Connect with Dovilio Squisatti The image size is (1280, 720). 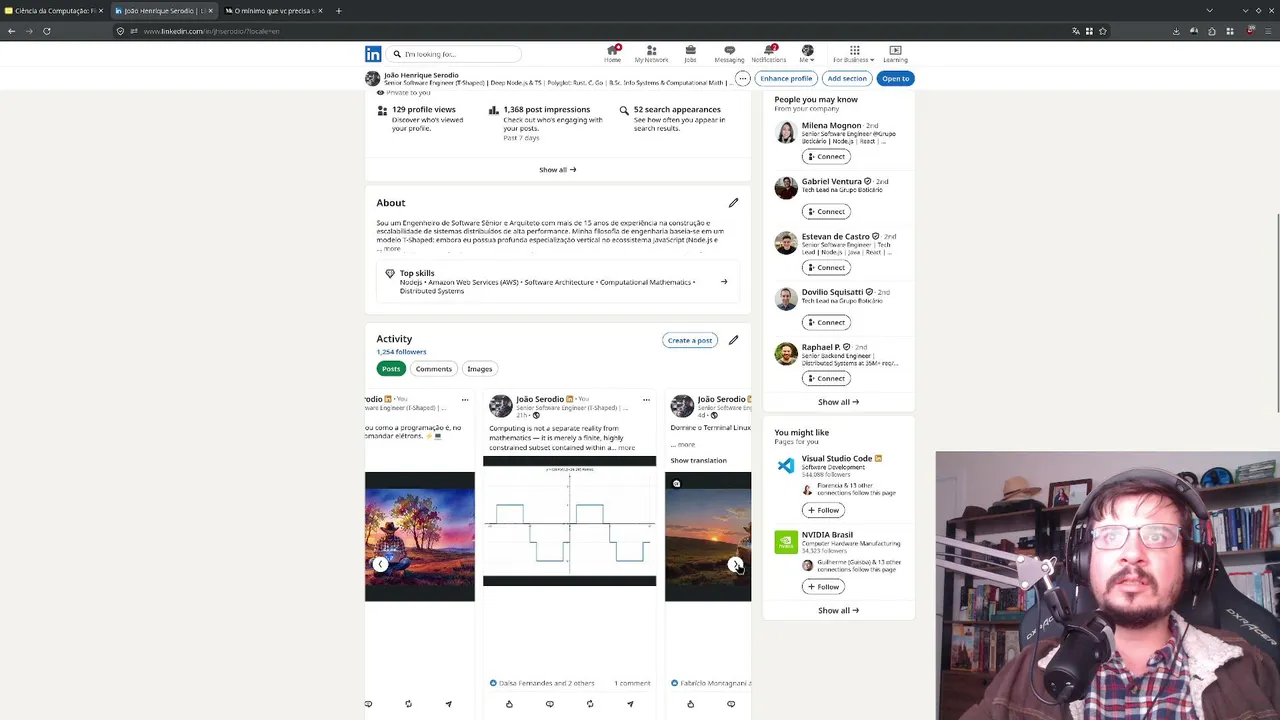[x=826, y=323]
